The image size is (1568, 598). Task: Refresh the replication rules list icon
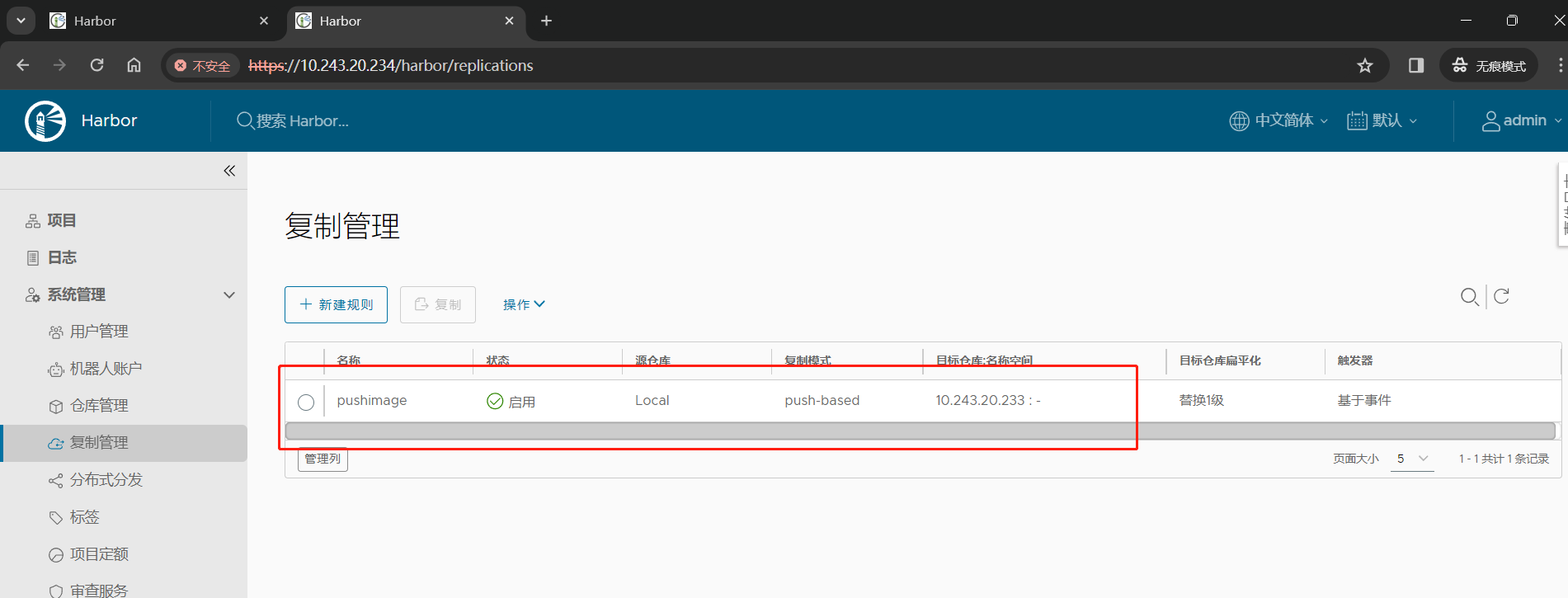coord(1501,296)
